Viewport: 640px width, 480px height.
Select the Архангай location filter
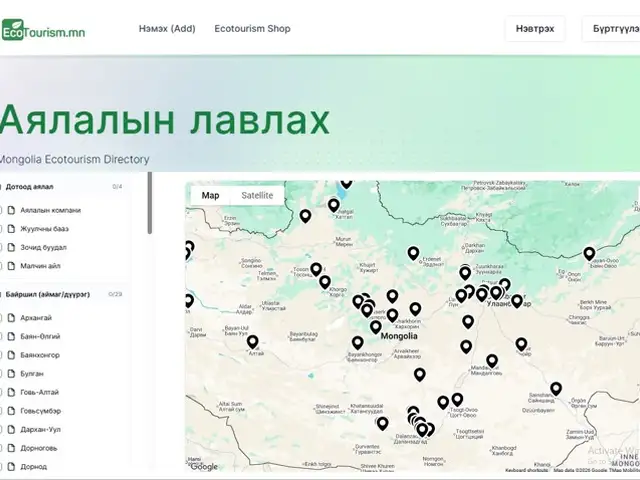pyautogui.click(x=36, y=318)
